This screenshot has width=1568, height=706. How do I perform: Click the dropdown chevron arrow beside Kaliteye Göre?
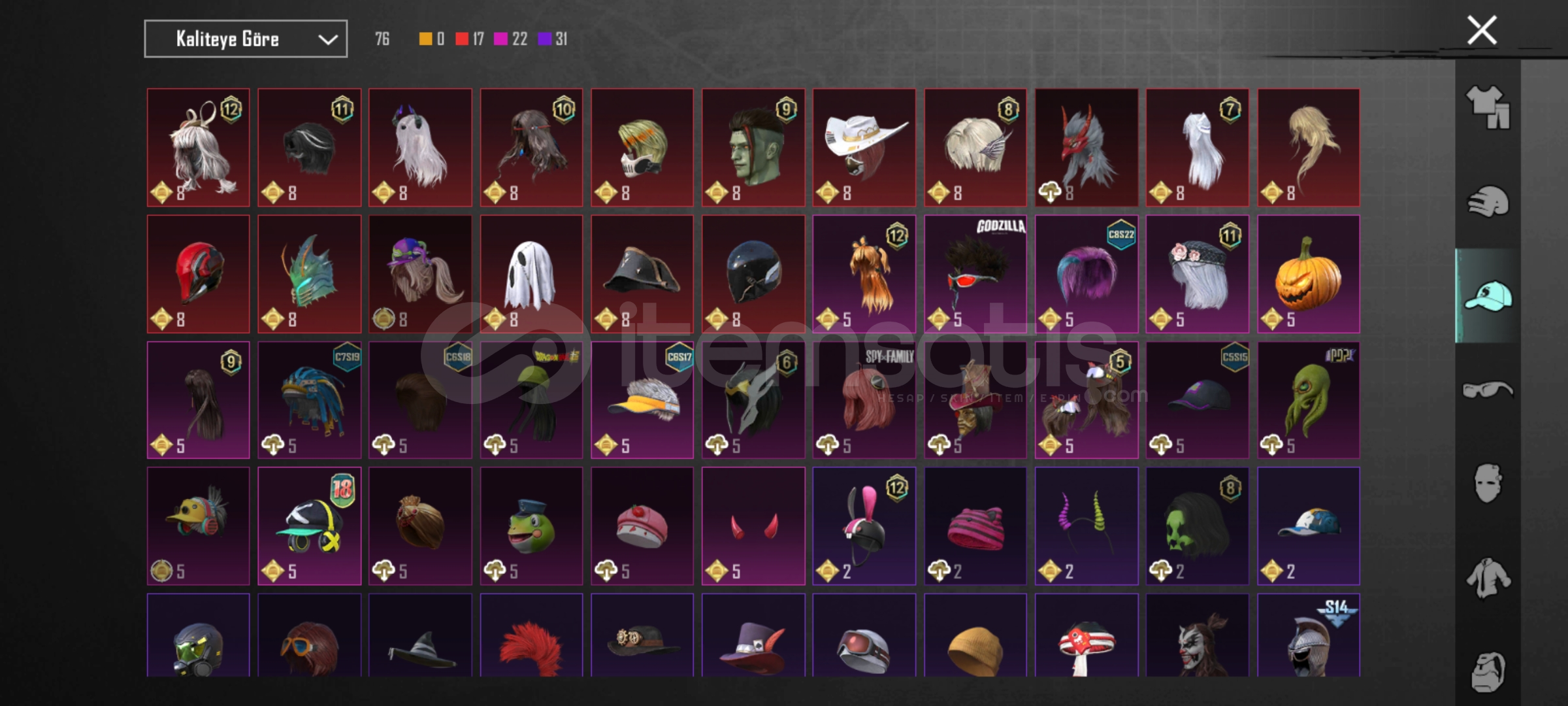(327, 40)
